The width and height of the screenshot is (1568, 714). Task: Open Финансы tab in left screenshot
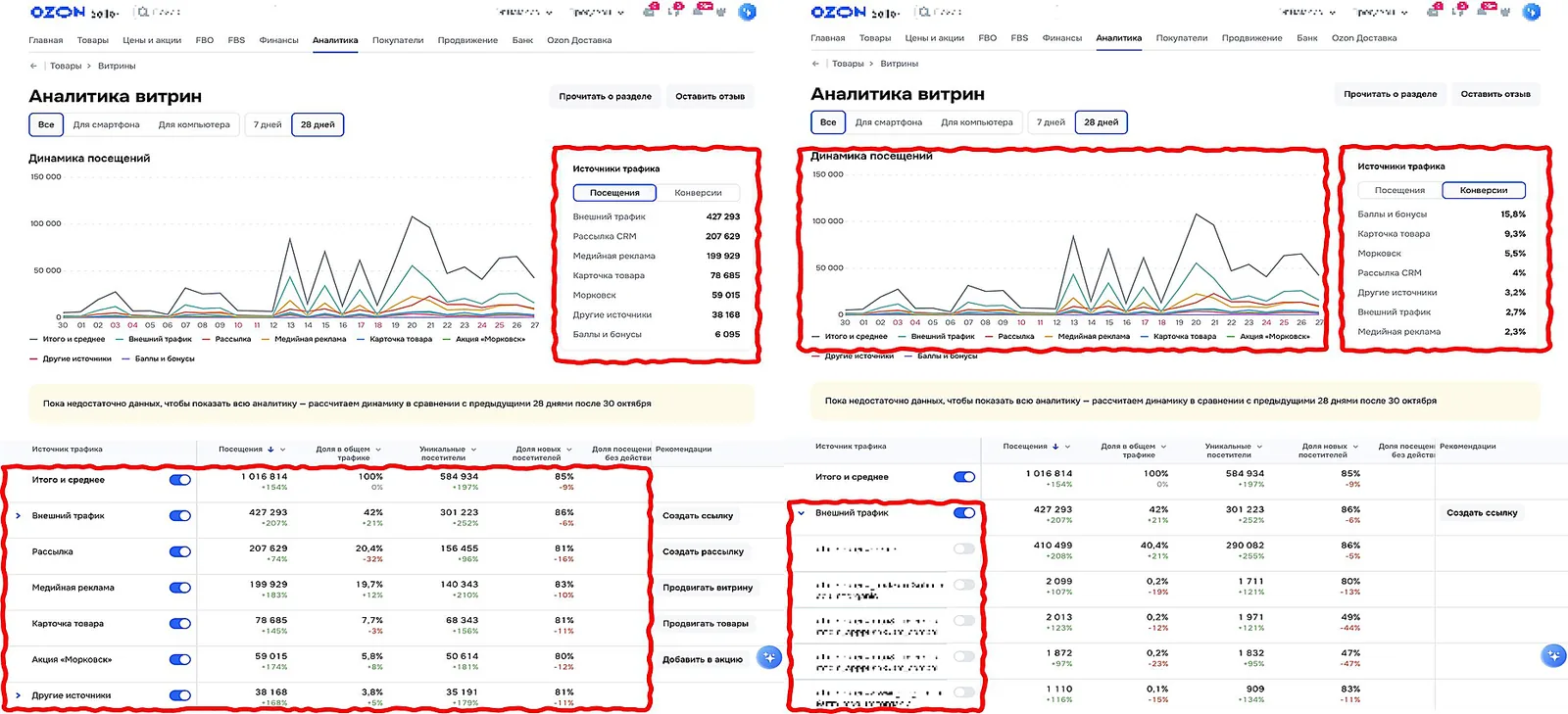278,40
